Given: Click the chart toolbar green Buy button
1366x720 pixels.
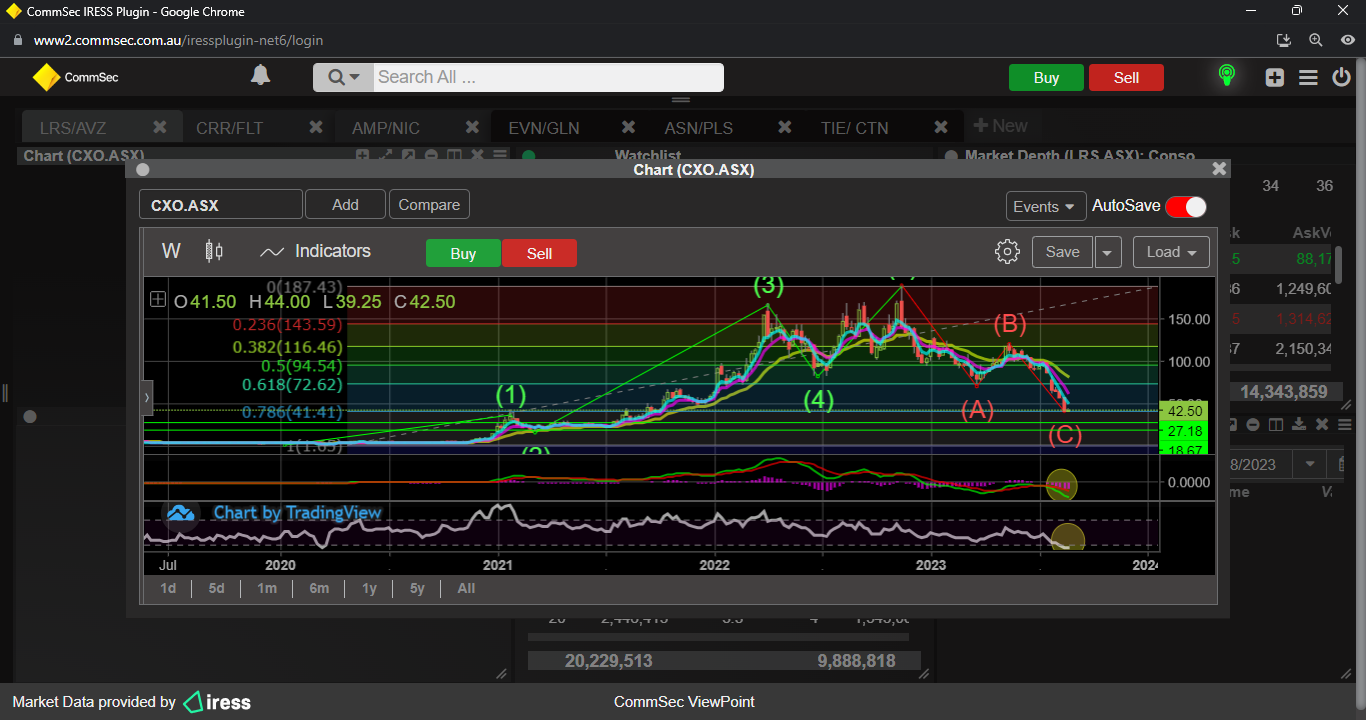Looking at the screenshot, I should [463, 253].
